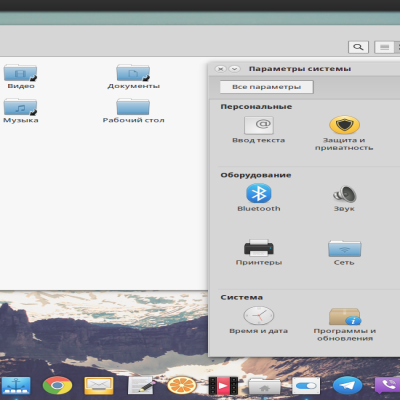Viewport: 400px width, 400px height.
Task: Open the Ввод текста settings
Action: coord(259,125)
